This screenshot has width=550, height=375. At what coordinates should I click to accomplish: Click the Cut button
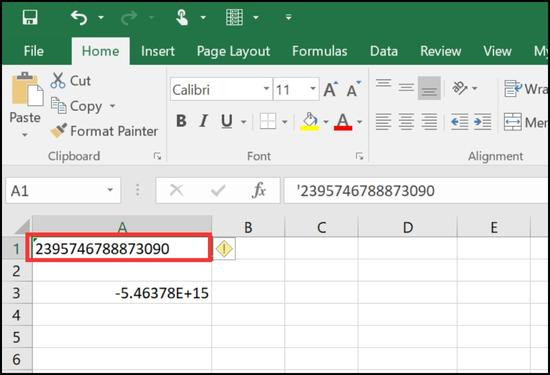(71, 81)
